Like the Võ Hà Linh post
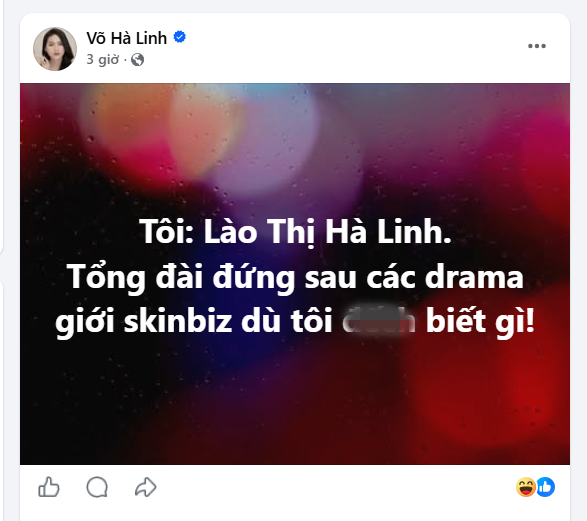The height and width of the screenshot is (521, 587). [x=49, y=487]
